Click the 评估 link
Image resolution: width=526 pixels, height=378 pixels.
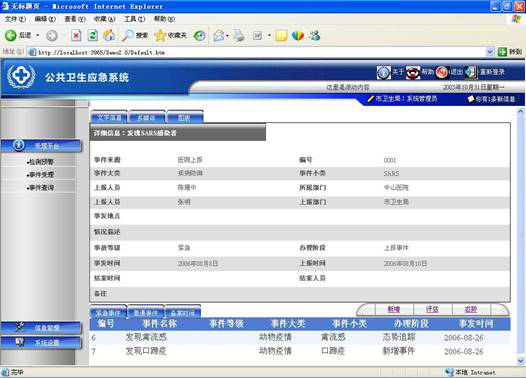pyautogui.click(x=432, y=309)
